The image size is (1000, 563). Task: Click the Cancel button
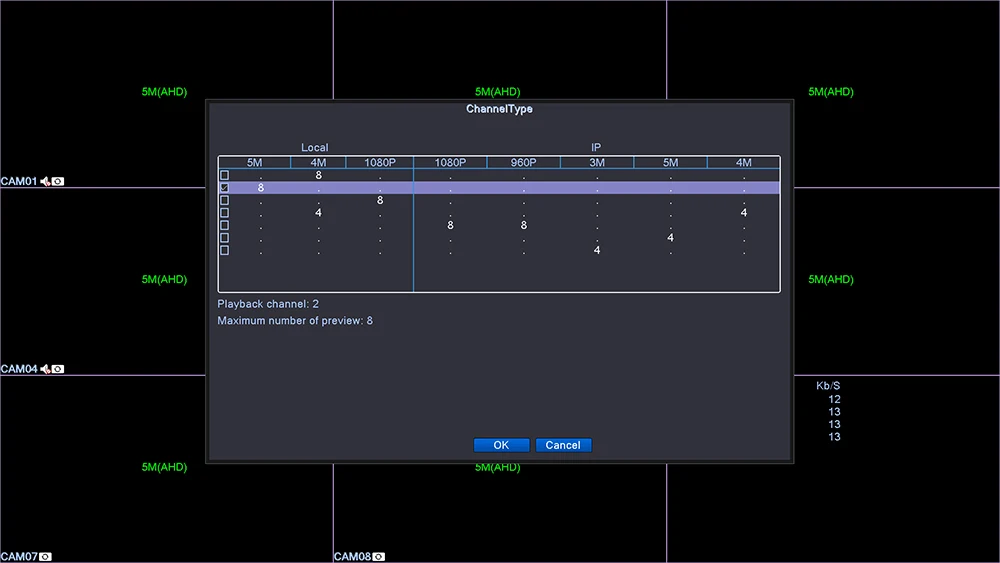pyautogui.click(x=563, y=445)
